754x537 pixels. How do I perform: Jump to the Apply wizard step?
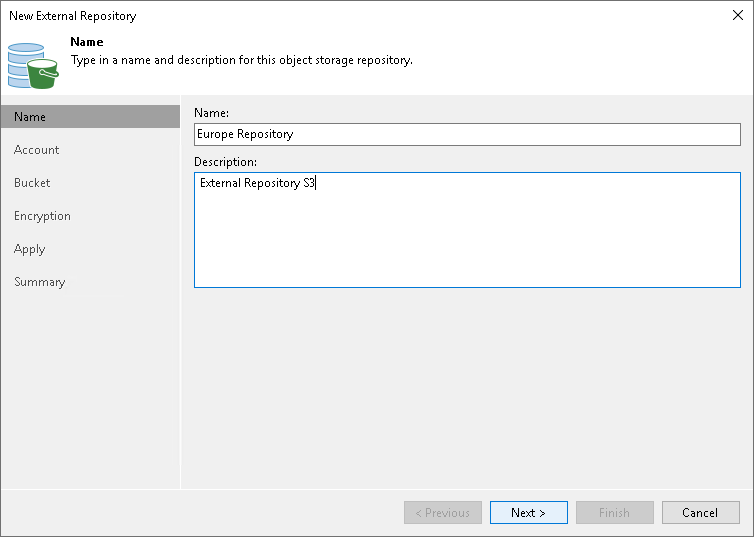click(x=30, y=249)
